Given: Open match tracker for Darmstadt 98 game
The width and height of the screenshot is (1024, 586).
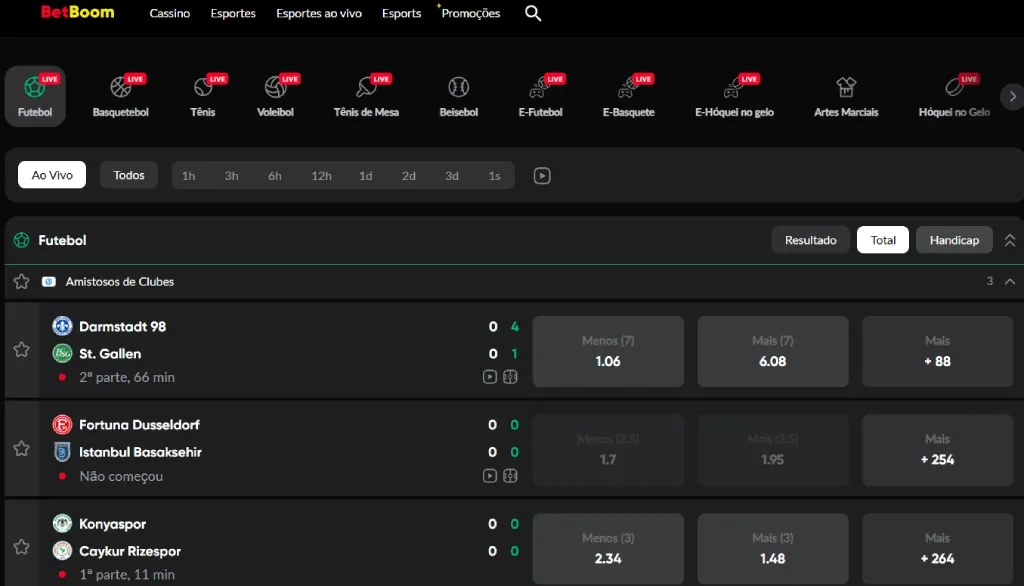Looking at the screenshot, I should coord(511,377).
